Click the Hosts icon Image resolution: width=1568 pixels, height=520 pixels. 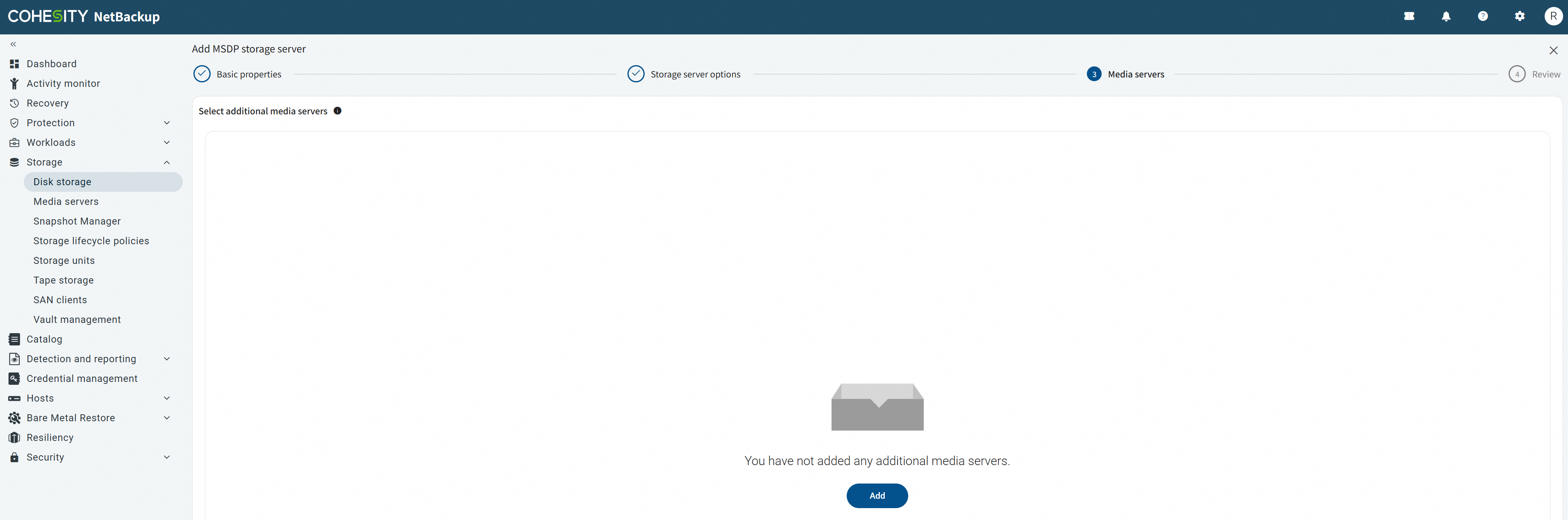click(15, 398)
